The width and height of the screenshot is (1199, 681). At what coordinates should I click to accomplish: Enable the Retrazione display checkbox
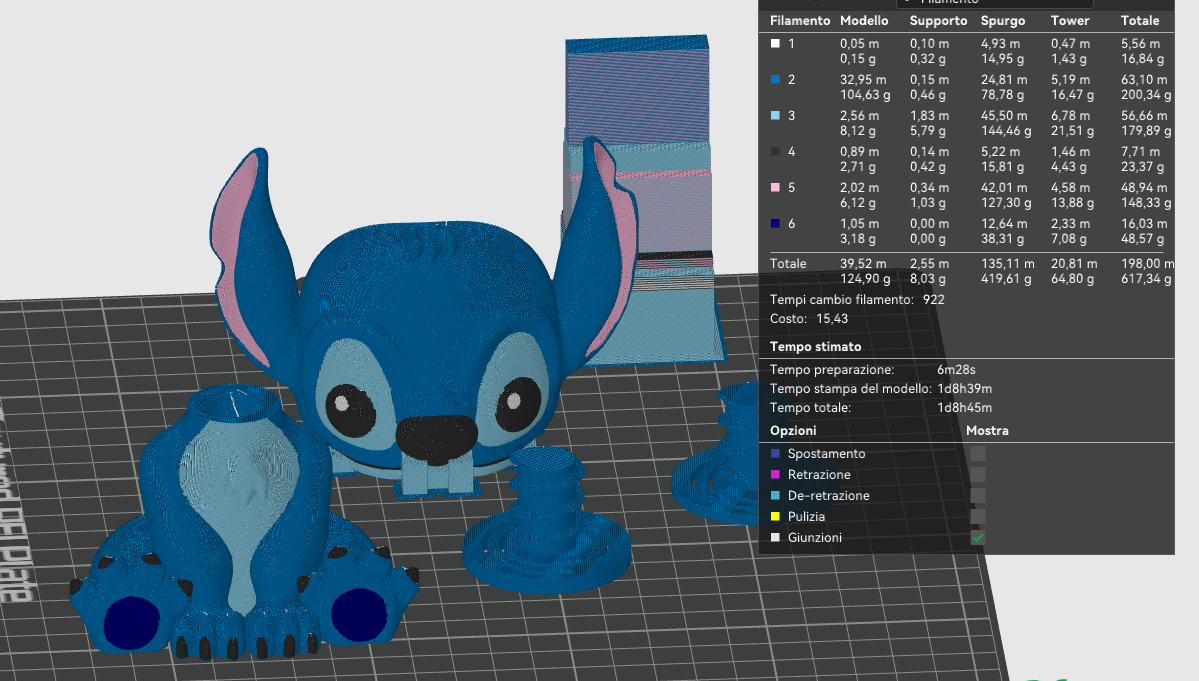(976, 474)
